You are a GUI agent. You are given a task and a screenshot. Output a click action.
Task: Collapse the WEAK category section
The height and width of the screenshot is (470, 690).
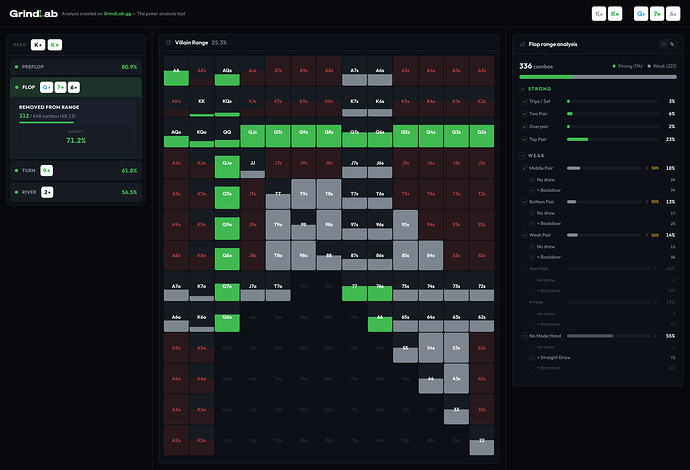[521, 155]
